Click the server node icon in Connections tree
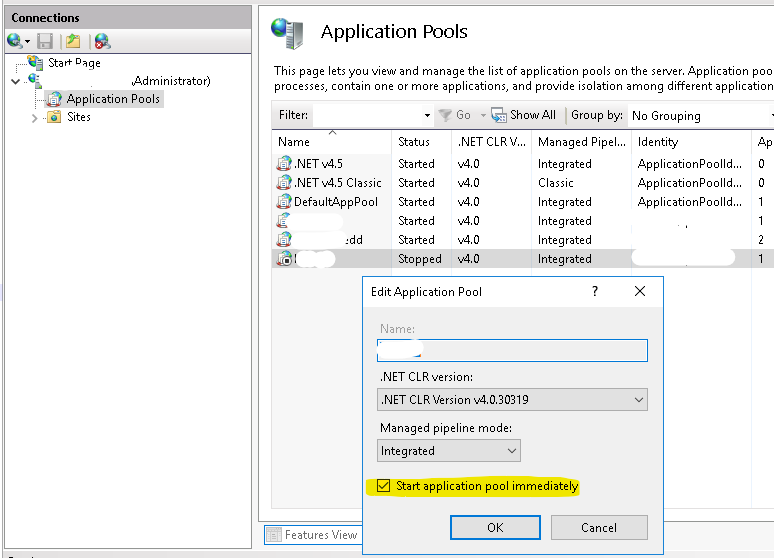This screenshot has width=774, height=558. point(35,80)
